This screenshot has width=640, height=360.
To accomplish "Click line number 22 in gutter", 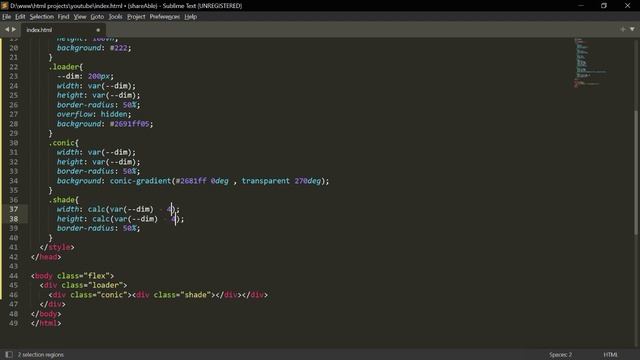I will coord(13,67).
